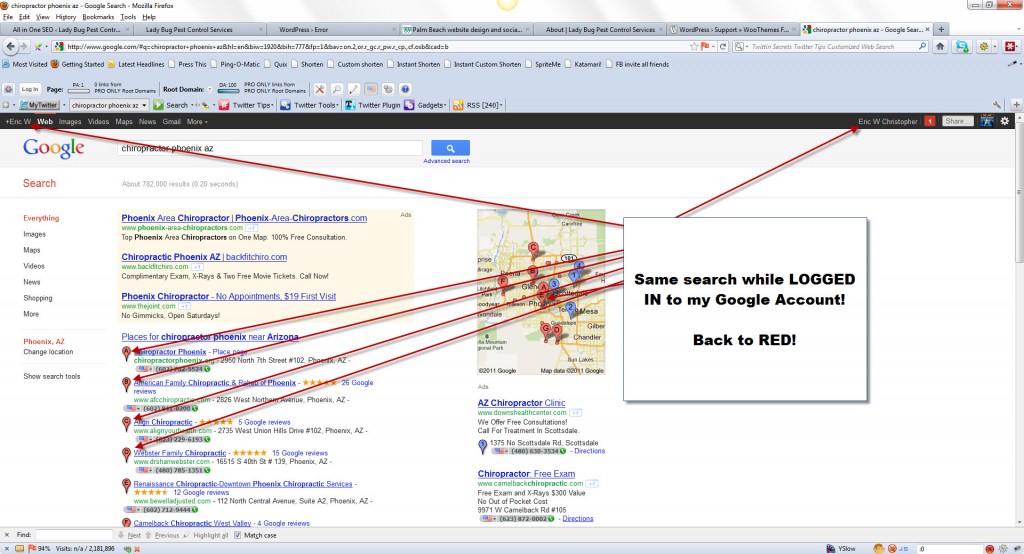This screenshot has height=554, width=1024.
Task: Click the RSS feed icon
Action: click(458, 105)
